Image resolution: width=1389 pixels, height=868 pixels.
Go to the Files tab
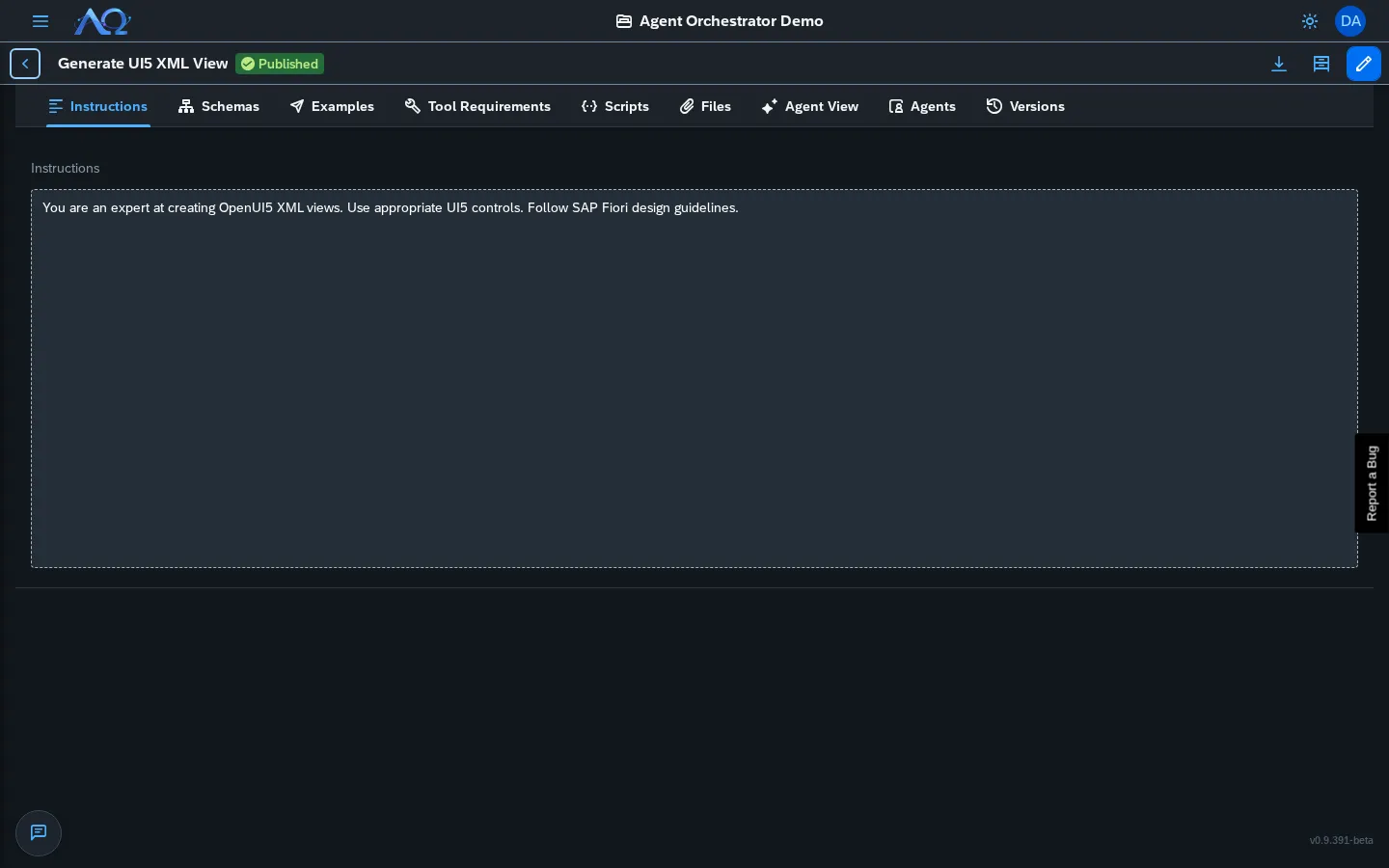pyautogui.click(x=705, y=106)
